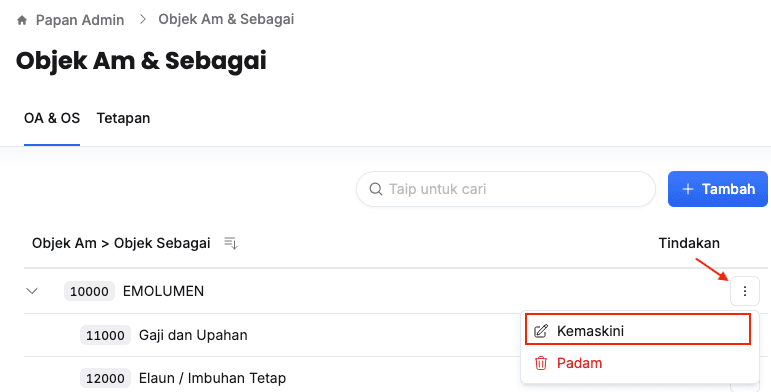Switch to the Tetapan tab

coord(123,118)
